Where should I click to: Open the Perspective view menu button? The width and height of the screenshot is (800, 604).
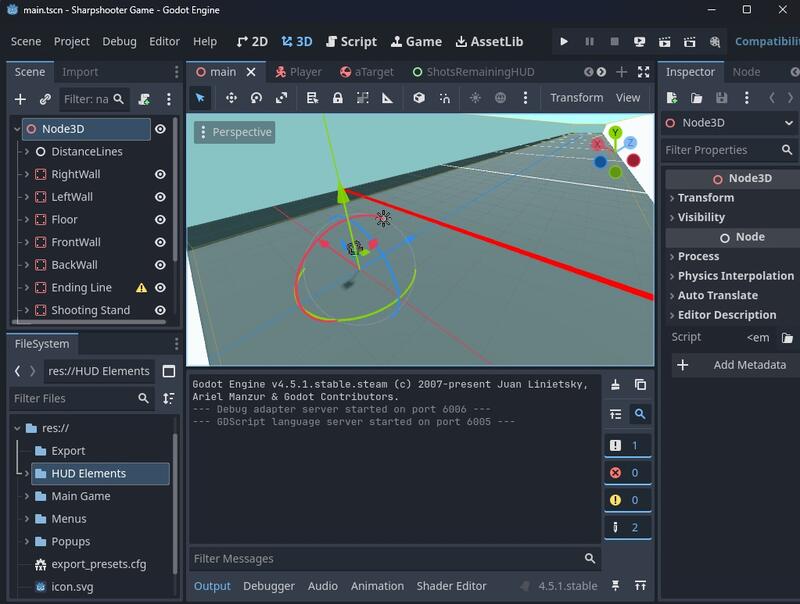click(x=235, y=132)
